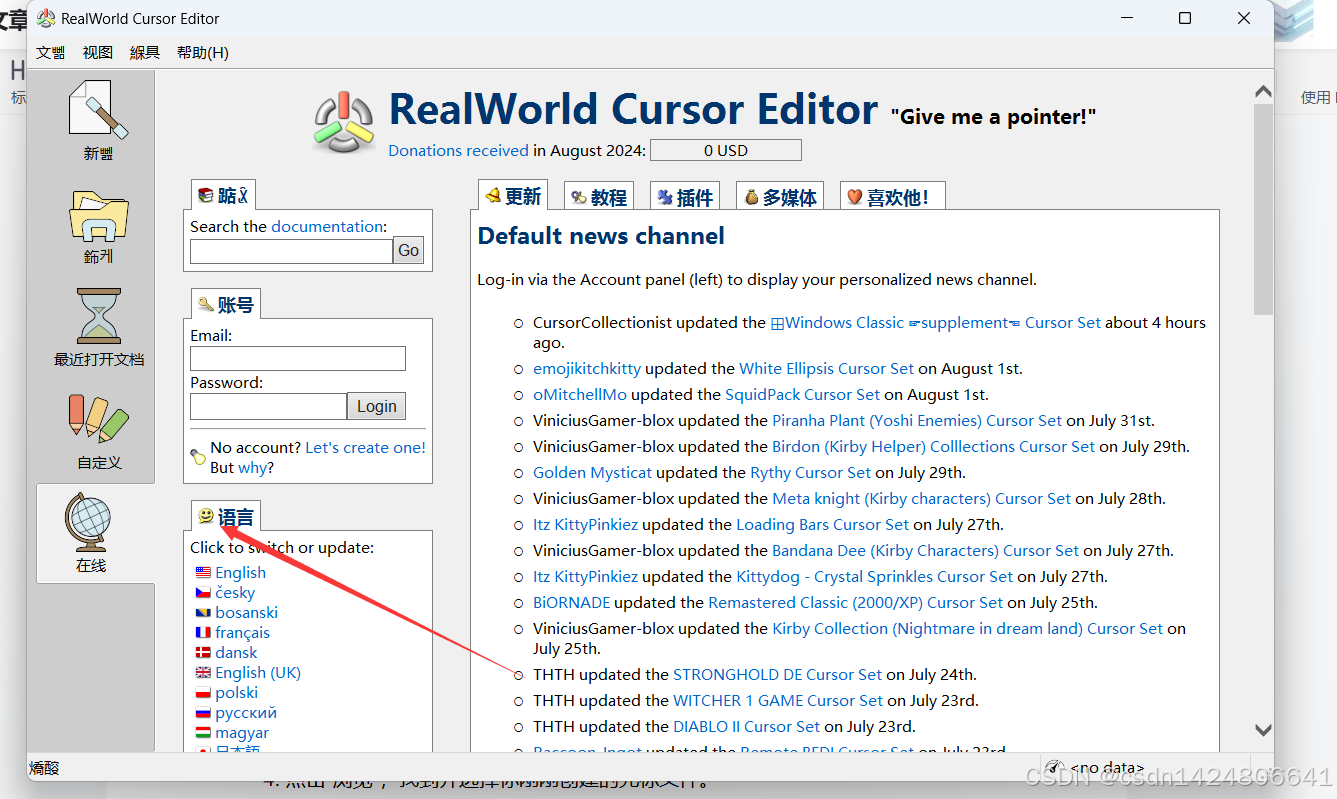Open the Help menu 帮助(H)
Image resolution: width=1337 pixels, height=799 pixels.
point(203,53)
